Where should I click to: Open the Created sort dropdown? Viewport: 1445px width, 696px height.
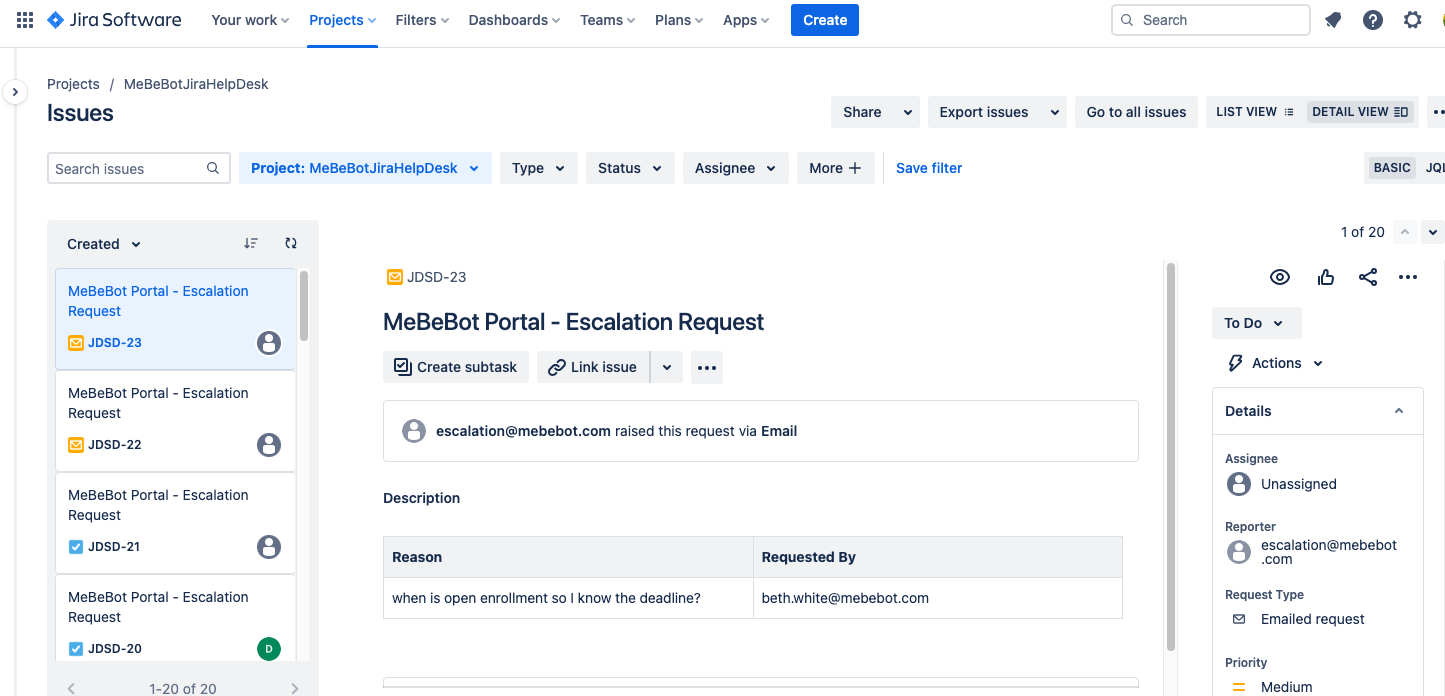(x=104, y=244)
